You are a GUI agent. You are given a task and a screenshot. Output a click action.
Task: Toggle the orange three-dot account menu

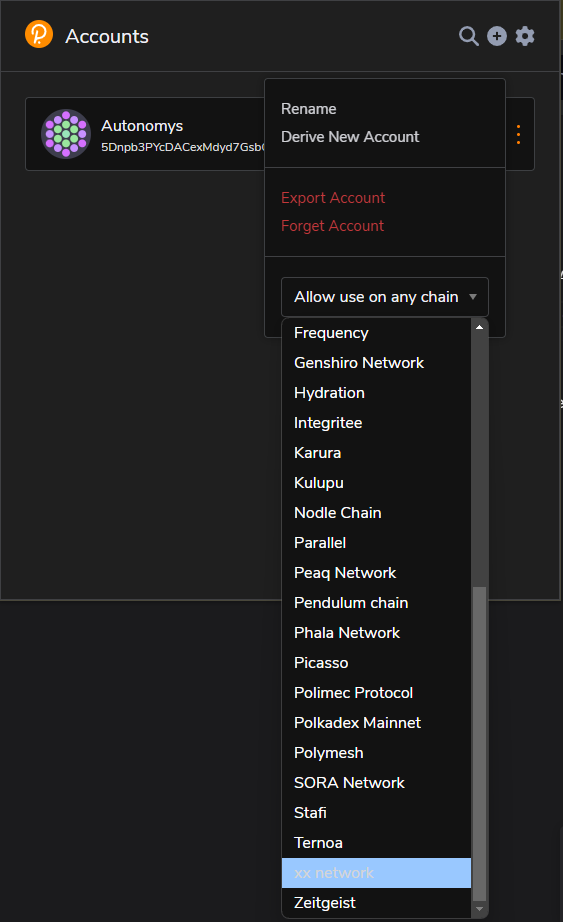click(x=518, y=135)
